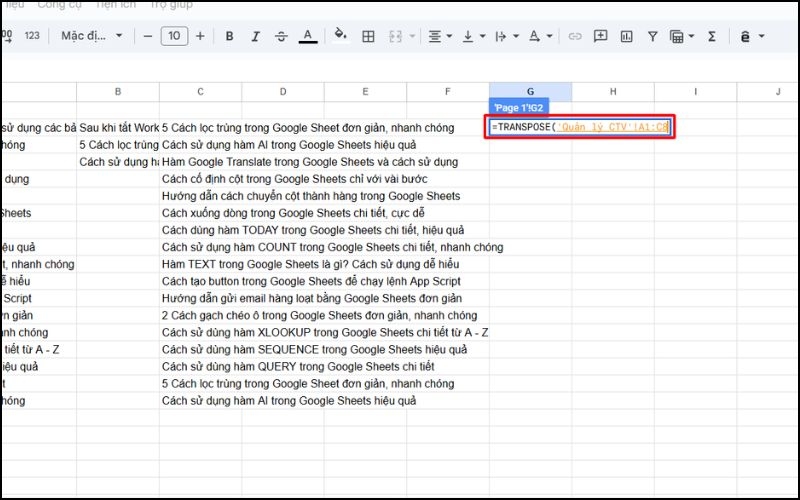Select column E header

pyautogui.click(x=365, y=92)
